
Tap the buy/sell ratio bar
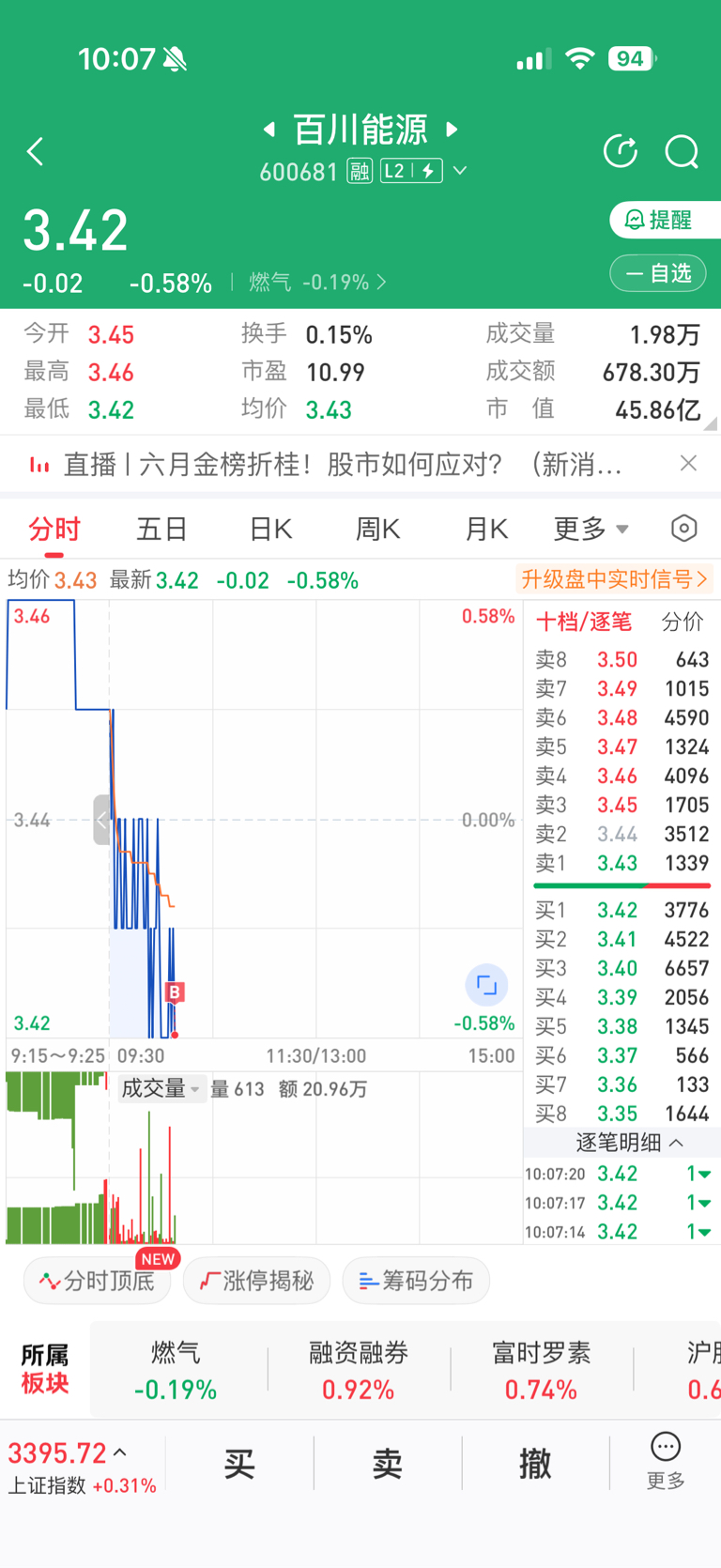tap(621, 885)
